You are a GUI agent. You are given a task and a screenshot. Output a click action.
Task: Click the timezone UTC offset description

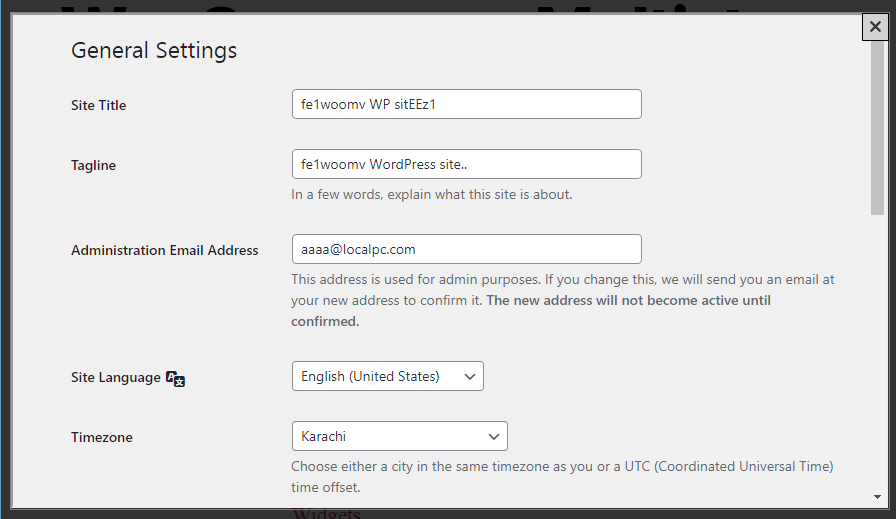point(562,477)
